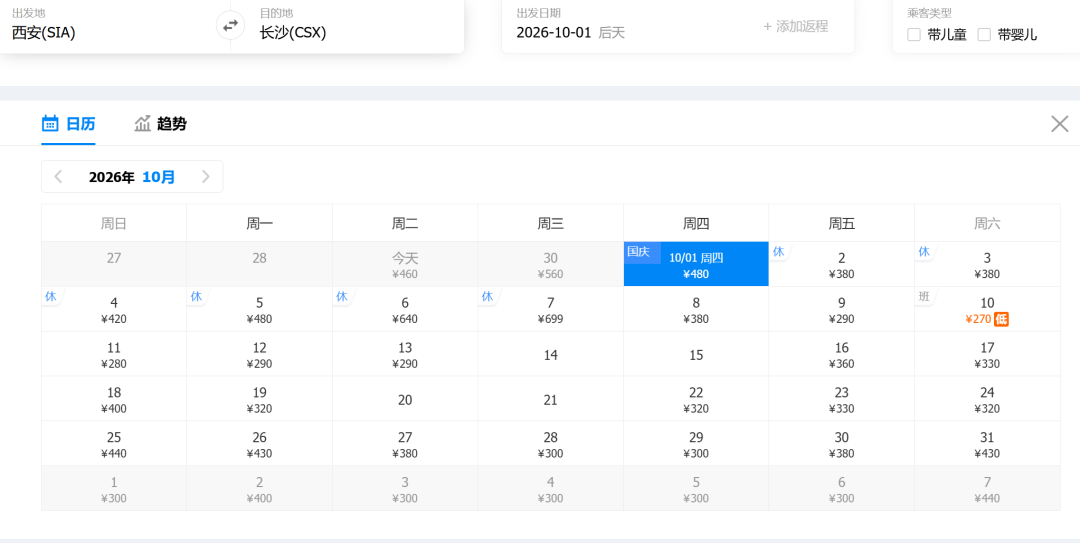Click the 周四 column header

click(x=696, y=223)
